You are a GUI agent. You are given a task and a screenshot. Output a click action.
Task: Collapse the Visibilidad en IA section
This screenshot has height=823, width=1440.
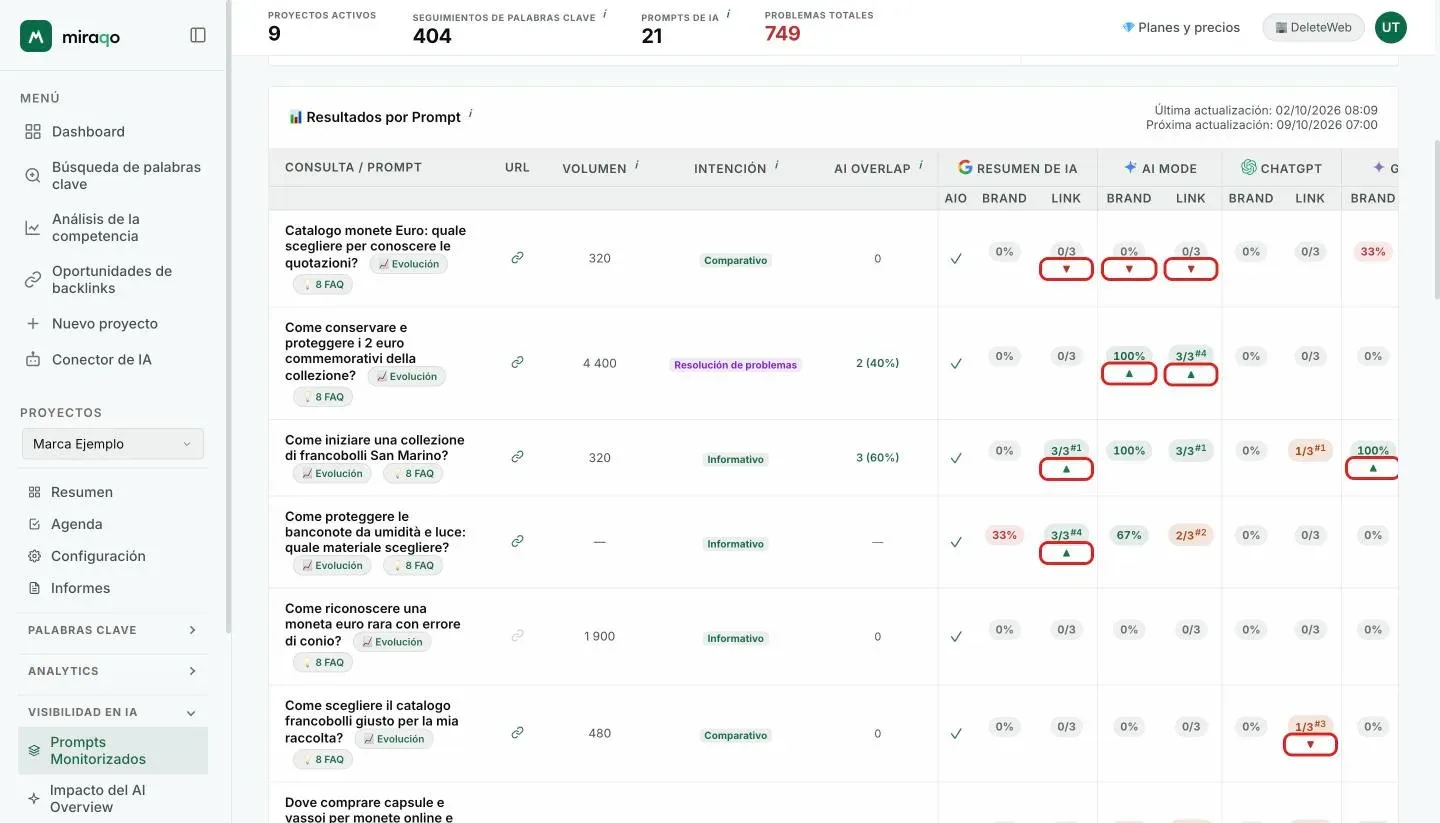pos(113,712)
